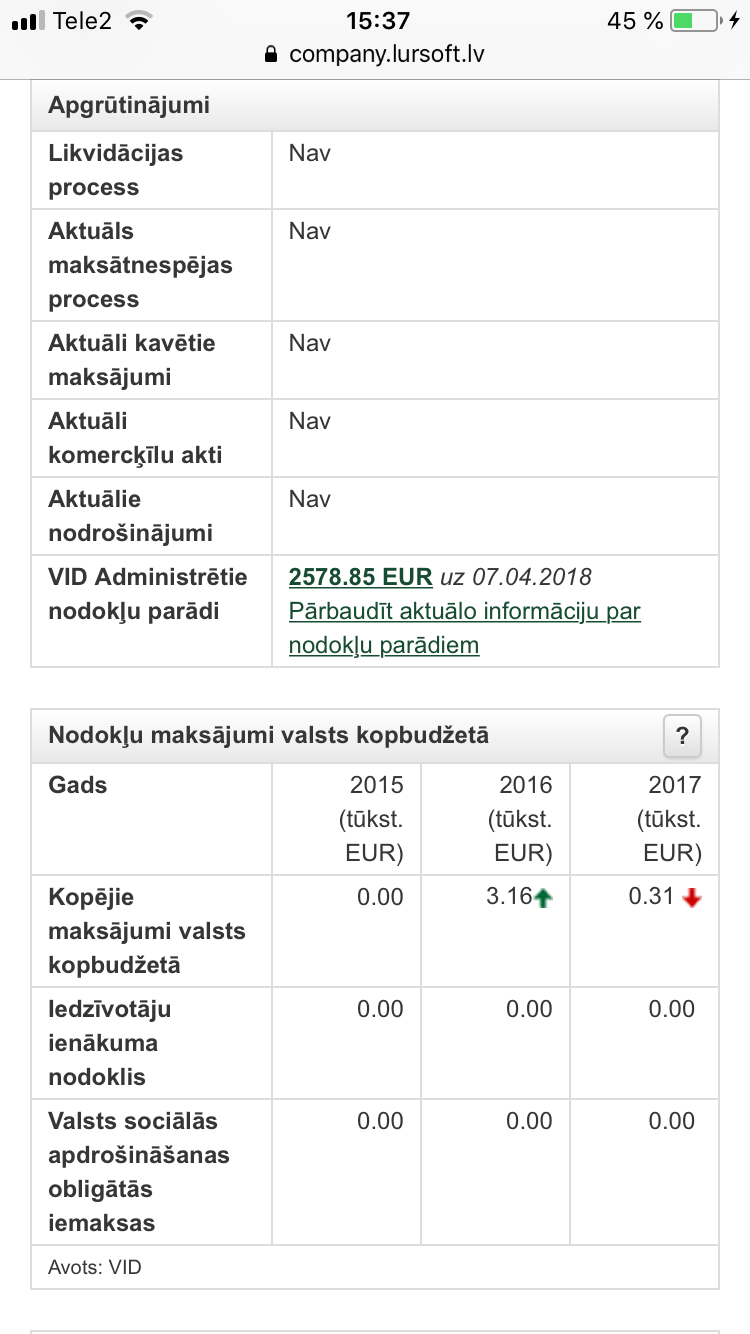Tap the padlock icon in address bar

270,54
